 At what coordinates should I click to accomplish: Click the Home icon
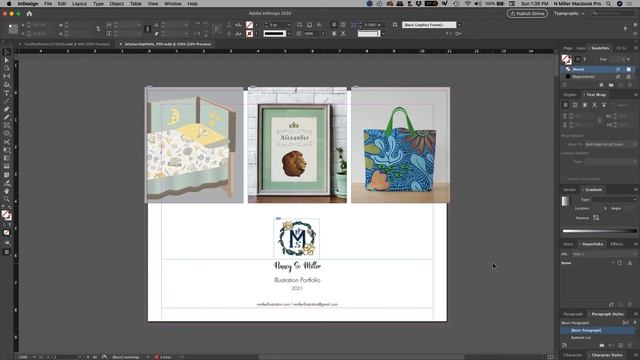tap(29, 13)
